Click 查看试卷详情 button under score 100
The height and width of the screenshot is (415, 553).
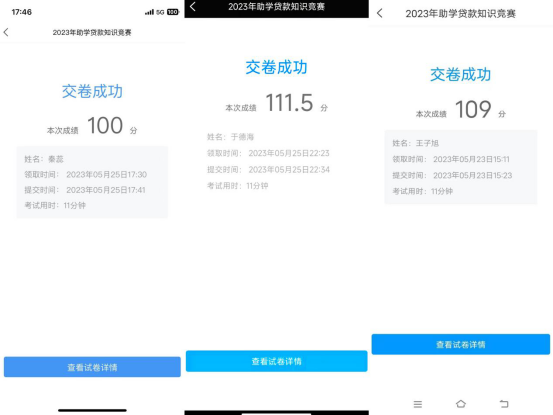click(x=92, y=367)
